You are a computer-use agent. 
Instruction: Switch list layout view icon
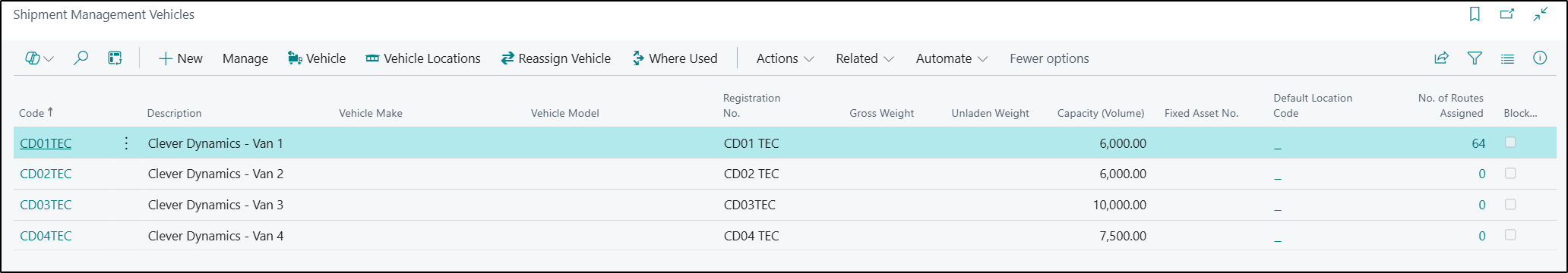pyautogui.click(x=1508, y=58)
